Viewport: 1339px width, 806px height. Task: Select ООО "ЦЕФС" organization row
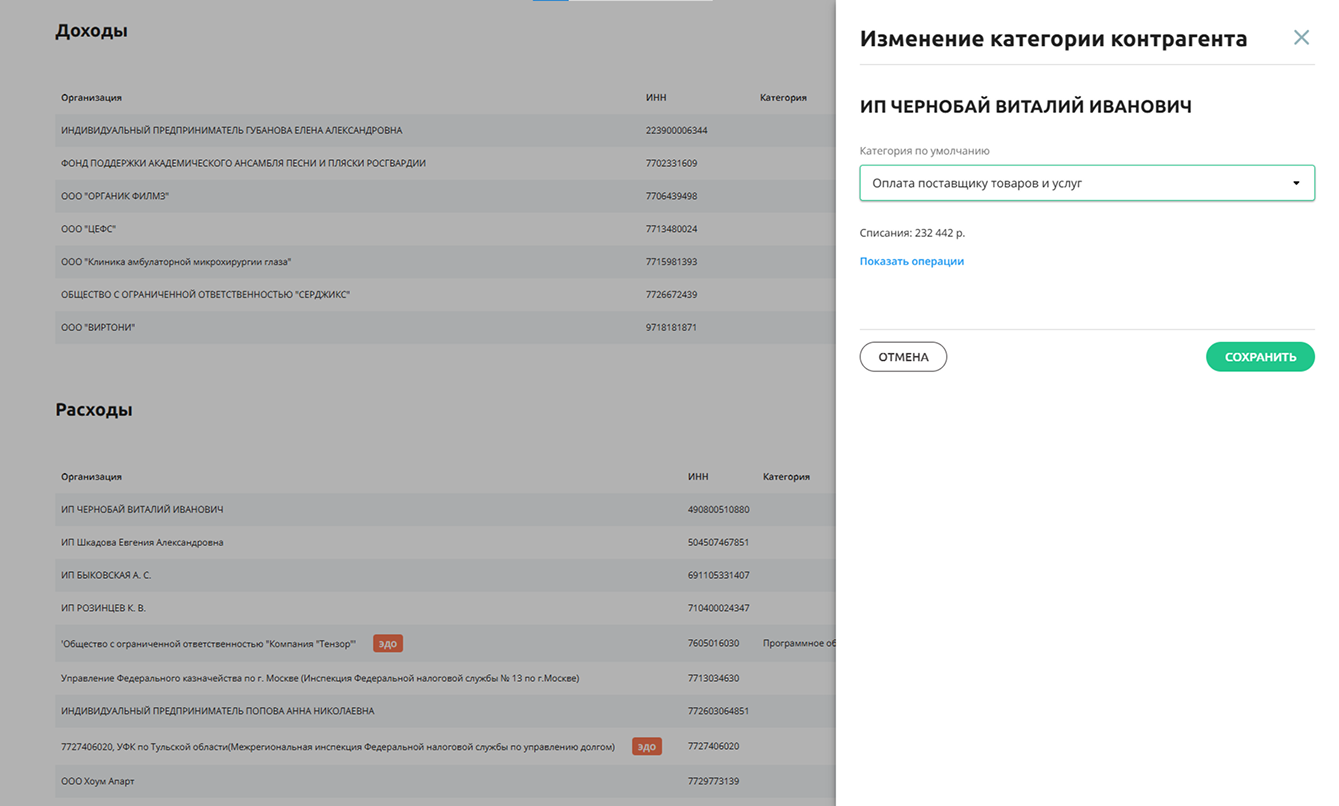(x=445, y=229)
